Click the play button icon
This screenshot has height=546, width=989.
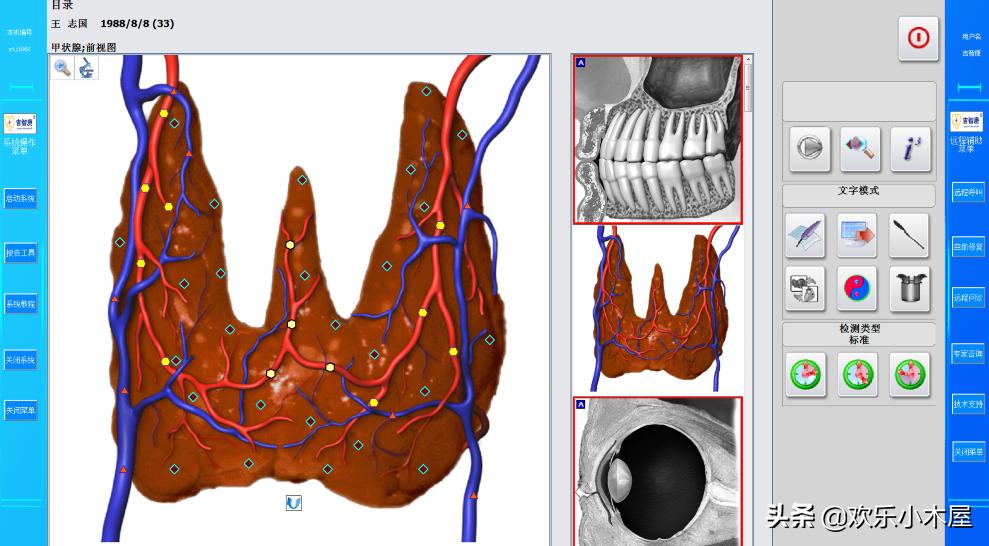tap(809, 148)
